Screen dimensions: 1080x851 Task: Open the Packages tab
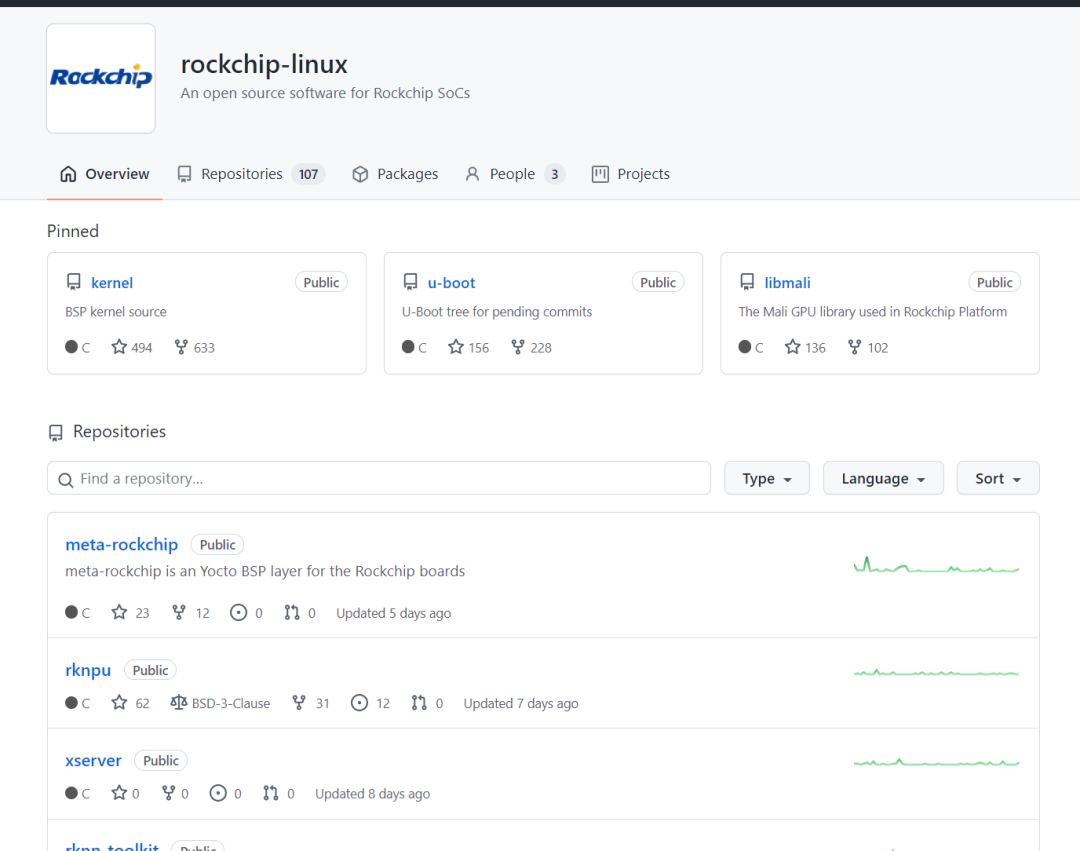[395, 174]
